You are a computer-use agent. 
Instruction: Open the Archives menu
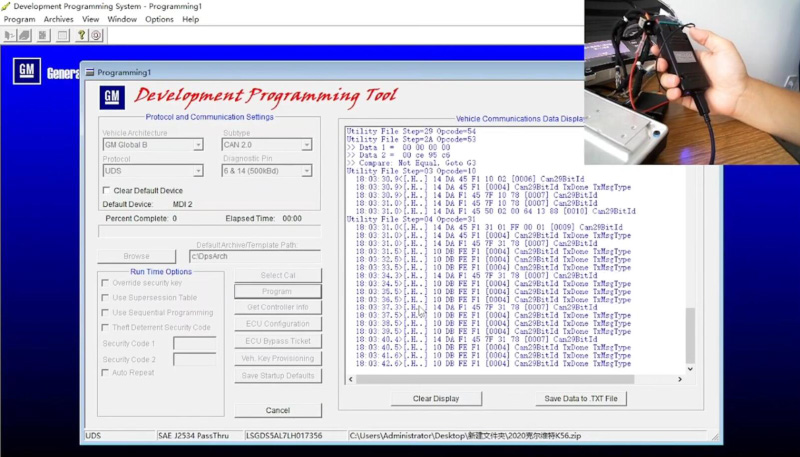59,19
